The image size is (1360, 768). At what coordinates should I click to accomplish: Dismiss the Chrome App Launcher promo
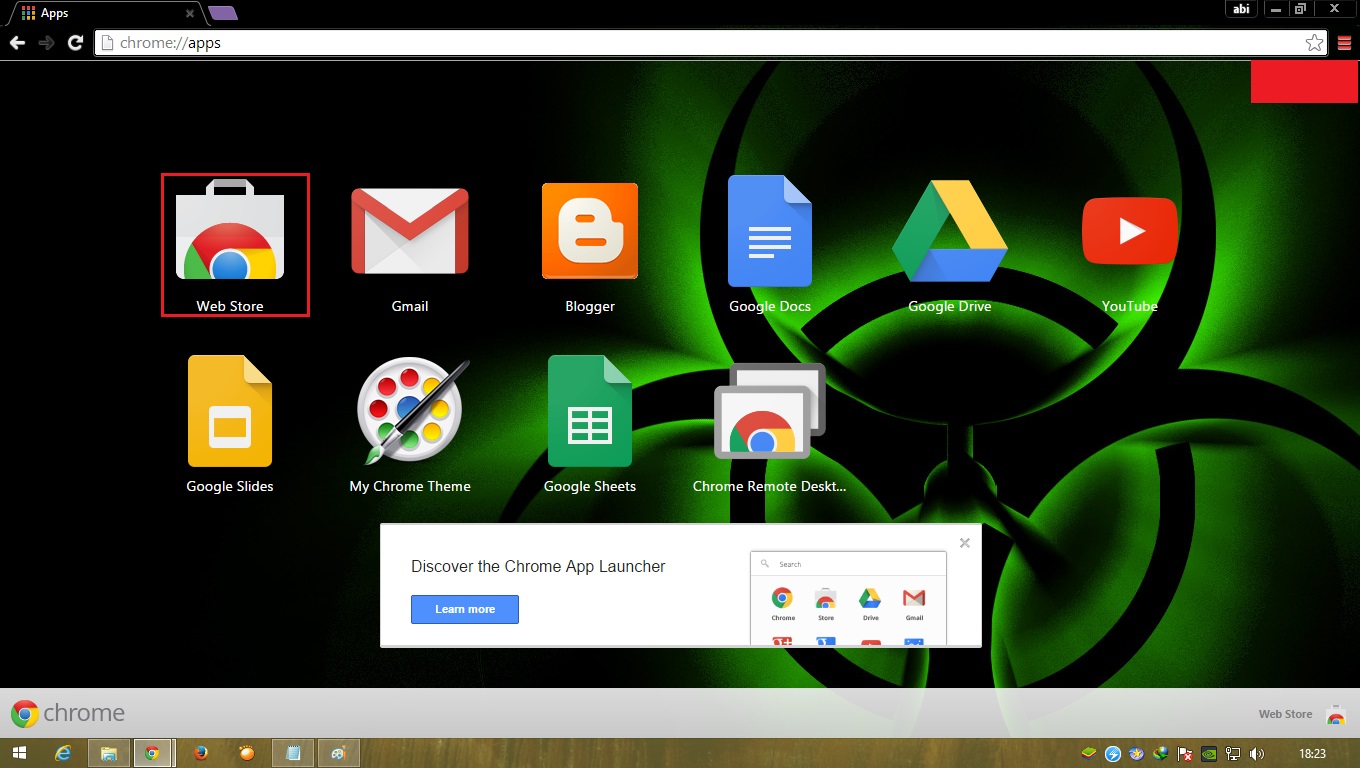(965, 543)
